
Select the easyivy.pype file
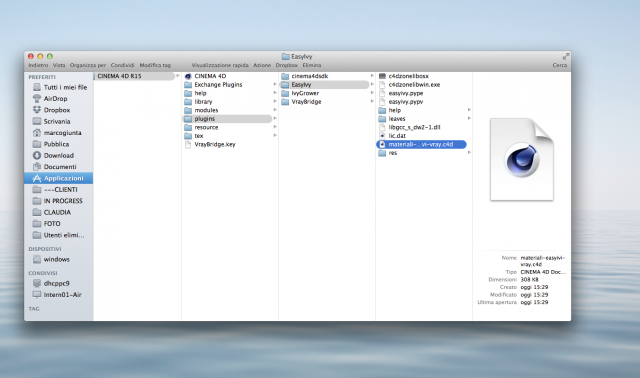point(401,93)
